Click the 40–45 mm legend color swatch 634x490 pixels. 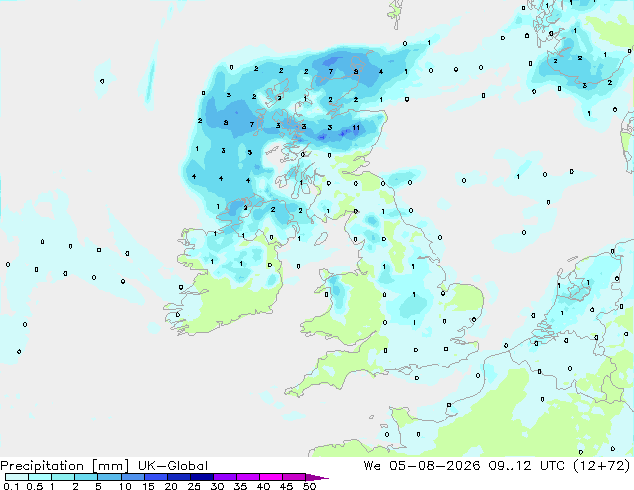tap(271, 477)
